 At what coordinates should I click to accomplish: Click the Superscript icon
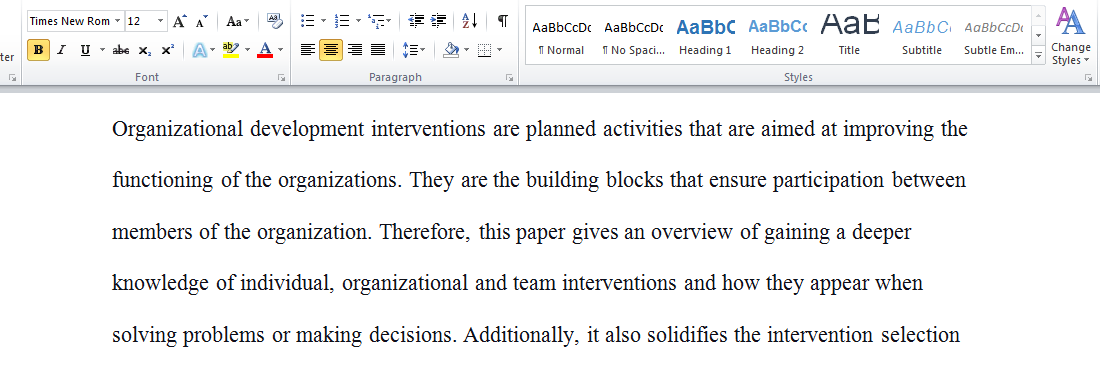click(x=168, y=50)
